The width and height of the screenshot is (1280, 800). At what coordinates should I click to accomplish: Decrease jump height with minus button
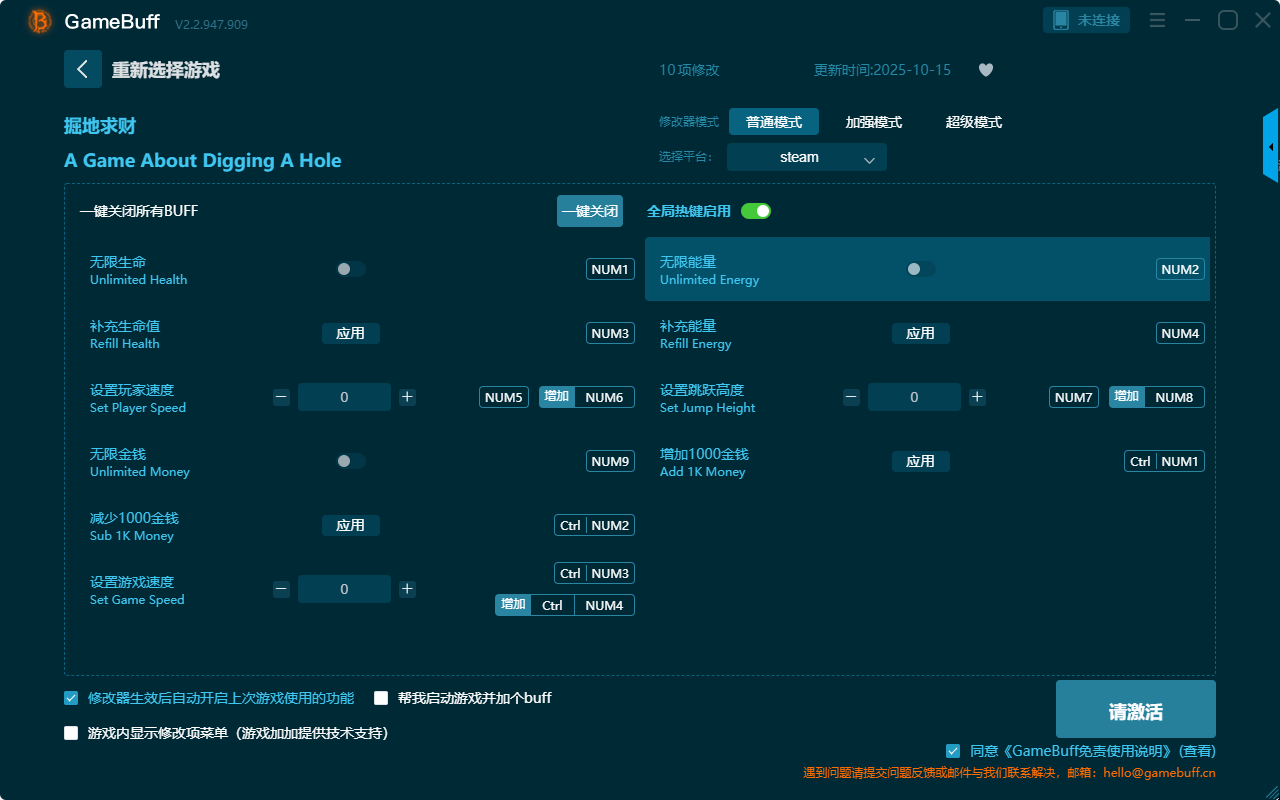(851, 397)
